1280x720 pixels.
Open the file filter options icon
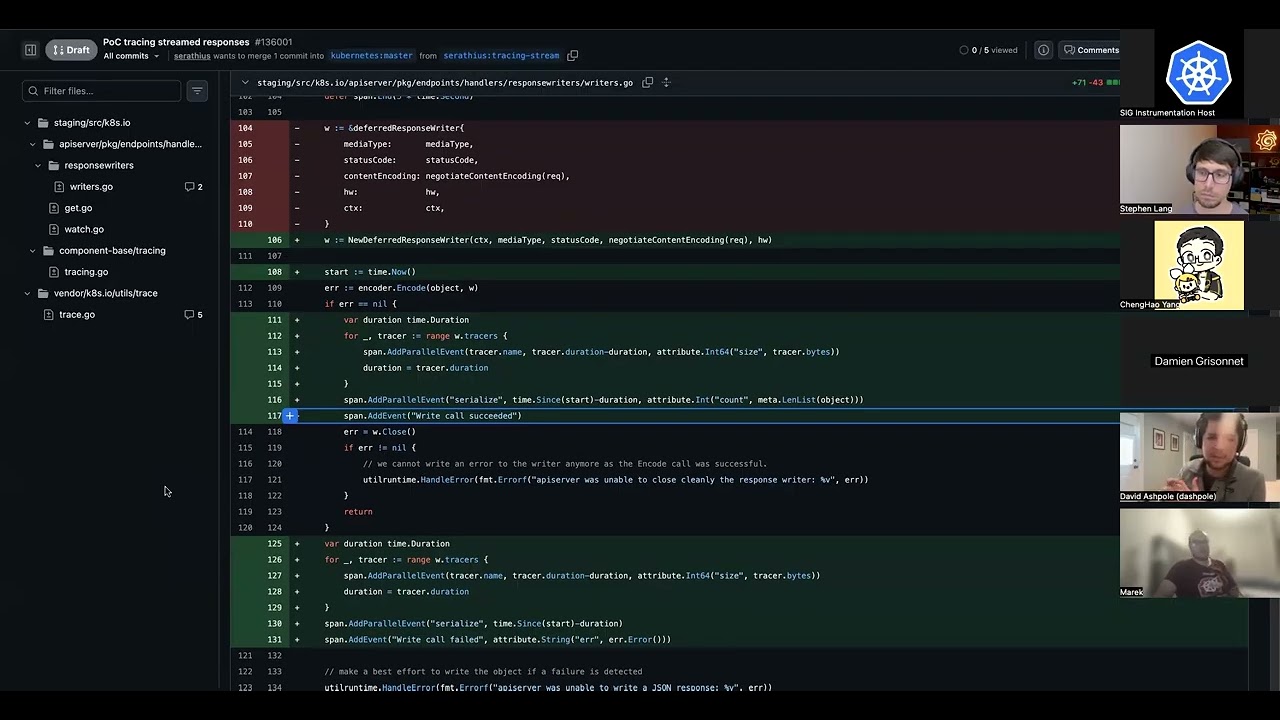click(197, 91)
